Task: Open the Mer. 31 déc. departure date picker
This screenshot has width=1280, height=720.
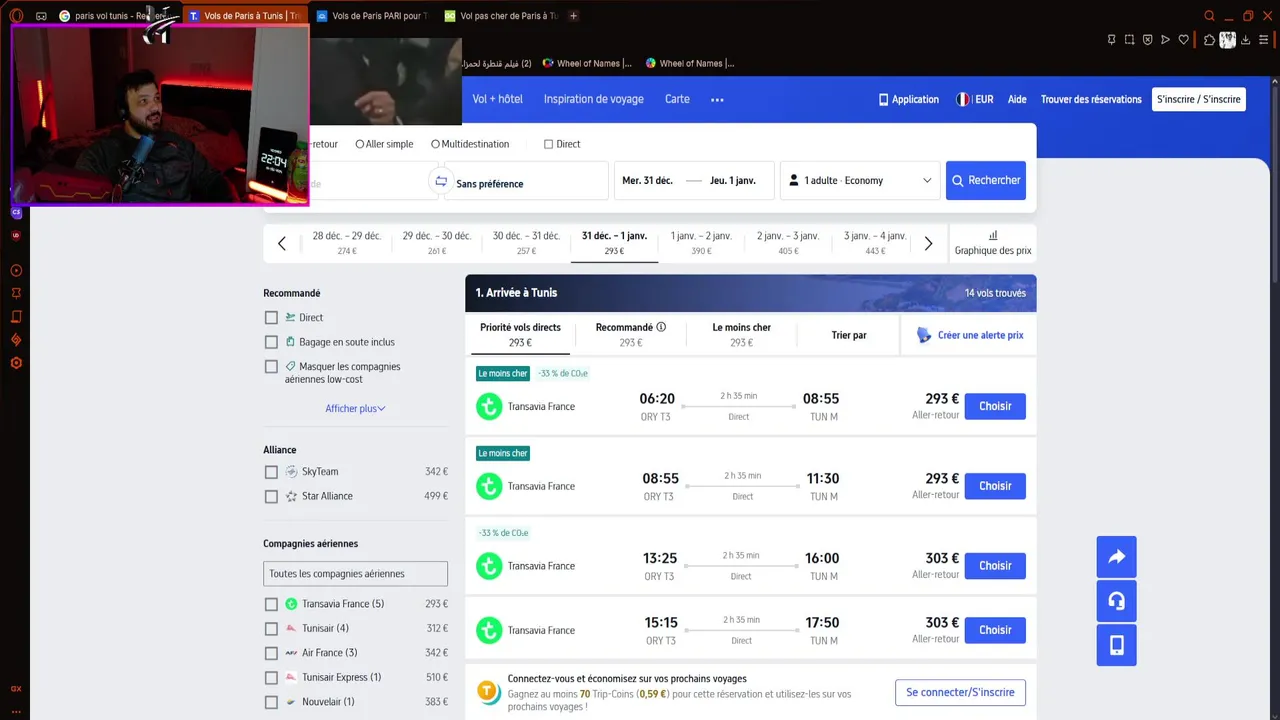Action: tap(648, 181)
